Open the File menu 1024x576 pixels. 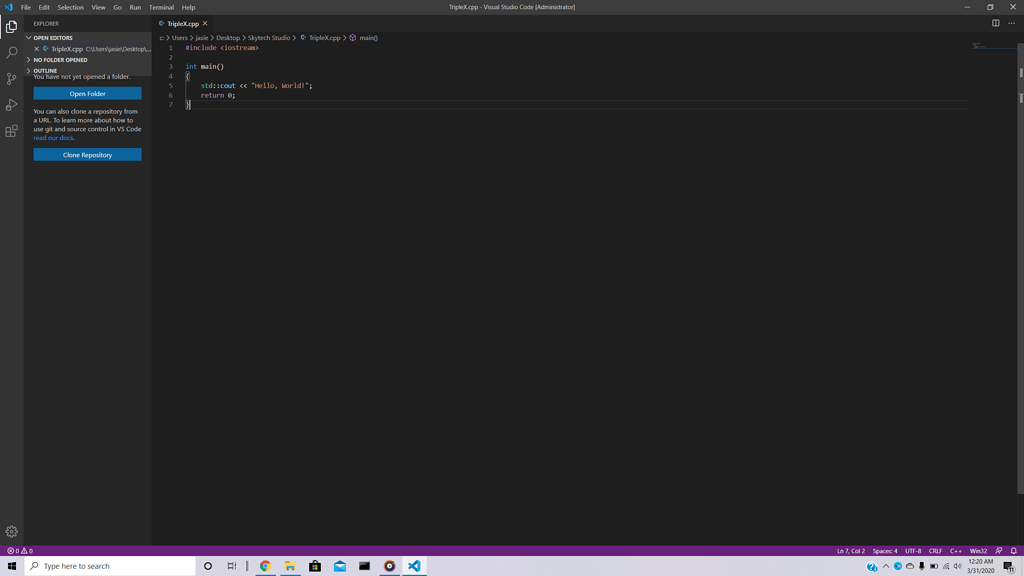click(26, 7)
